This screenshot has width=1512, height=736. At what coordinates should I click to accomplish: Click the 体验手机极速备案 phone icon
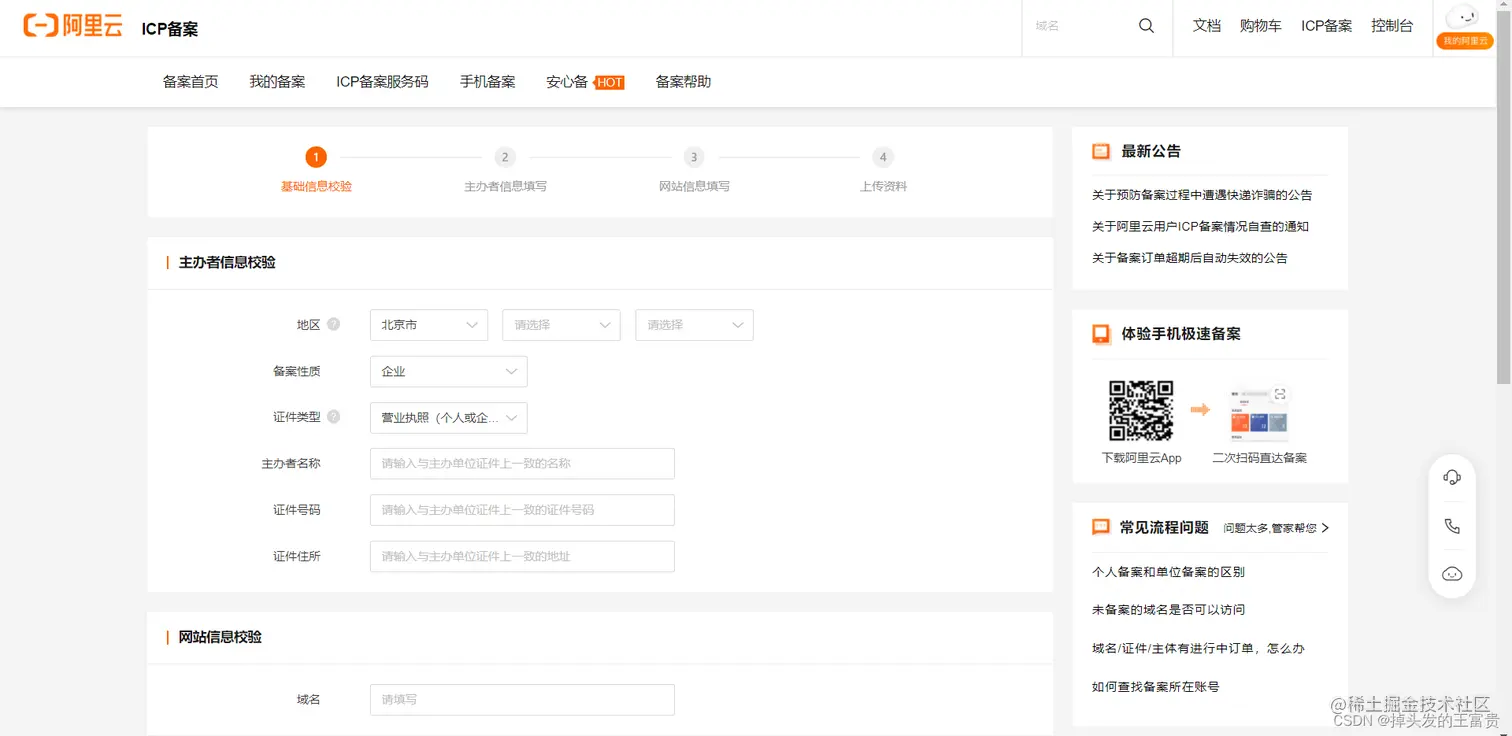1101,334
